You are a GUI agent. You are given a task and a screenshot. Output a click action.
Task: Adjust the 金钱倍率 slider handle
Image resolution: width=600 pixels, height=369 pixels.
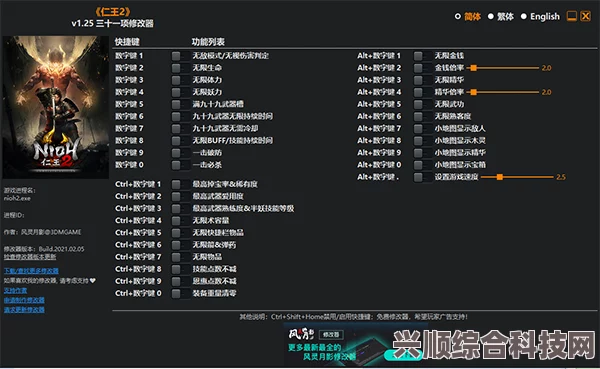coord(474,68)
